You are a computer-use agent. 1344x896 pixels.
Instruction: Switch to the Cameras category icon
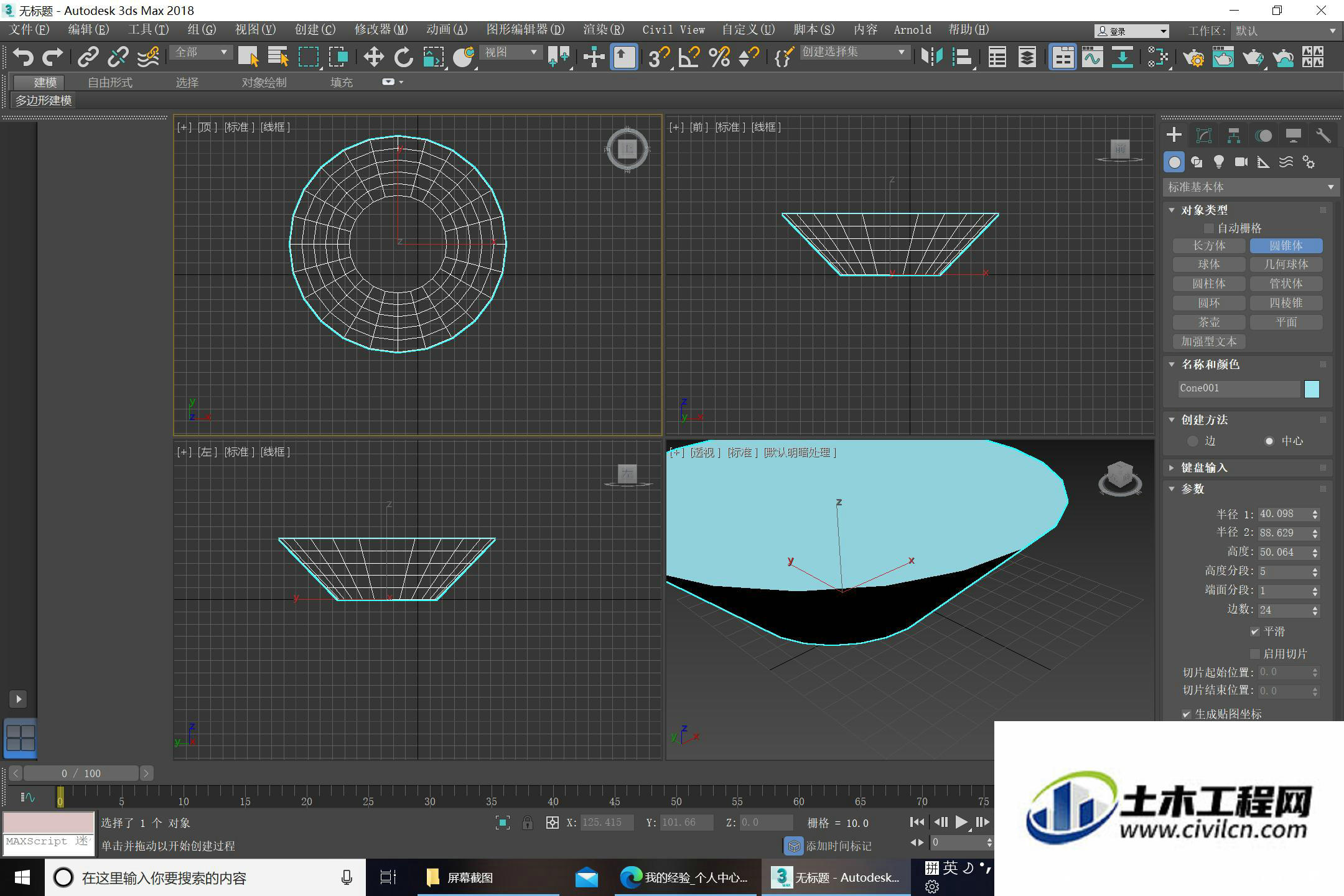(1241, 162)
